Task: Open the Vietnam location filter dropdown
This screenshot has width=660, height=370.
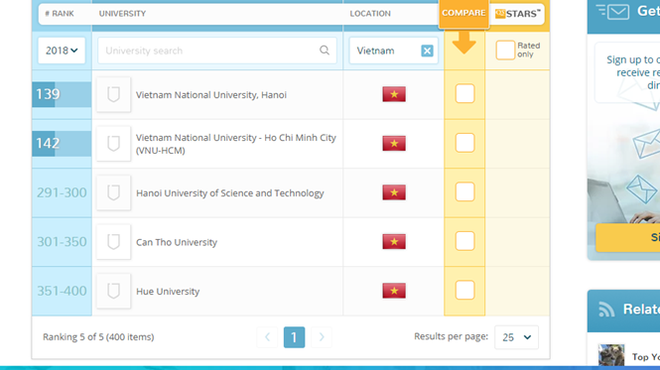Action: (x=393, y=51)
